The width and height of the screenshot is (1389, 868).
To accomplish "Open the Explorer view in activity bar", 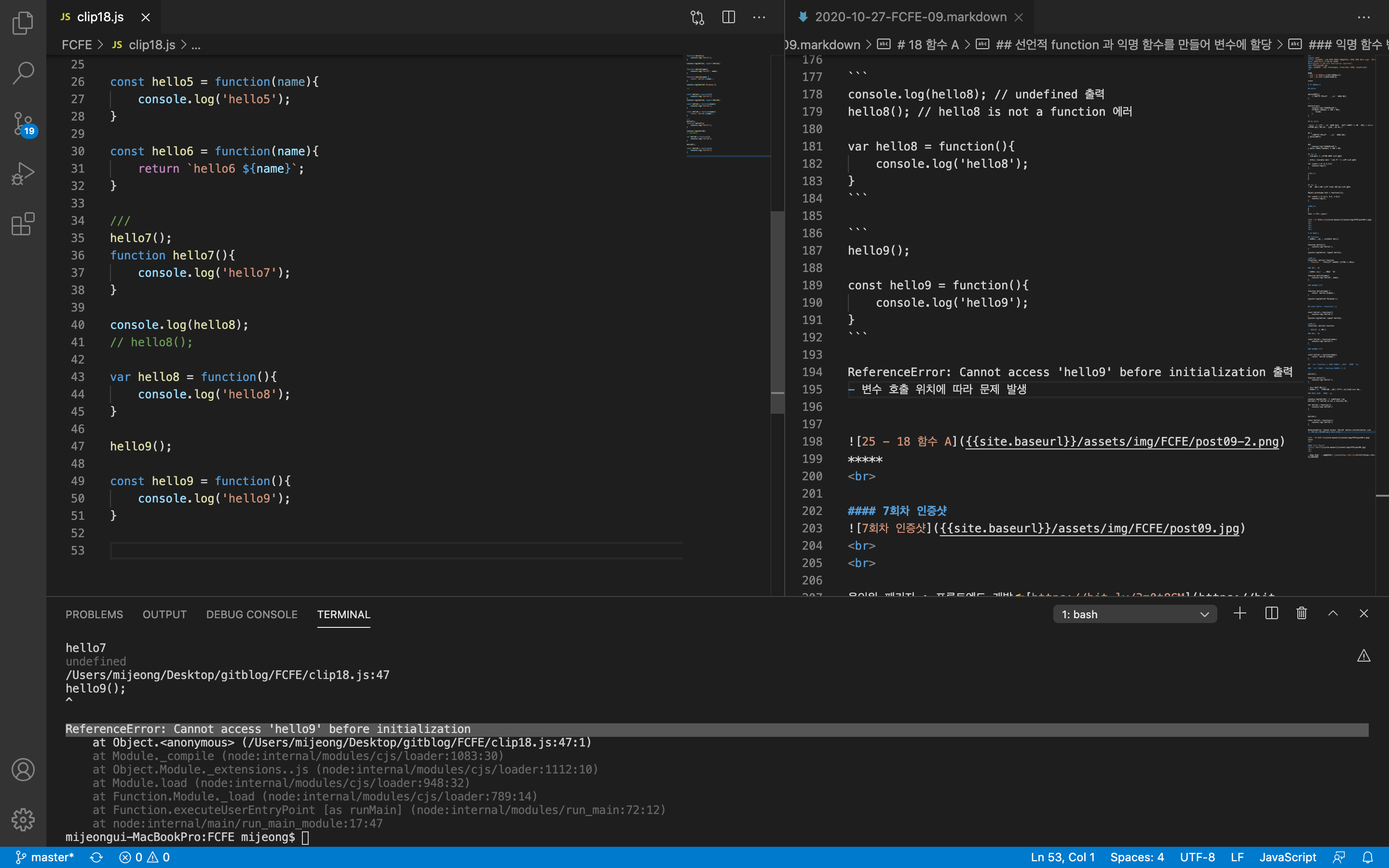I will coord(23,23).
